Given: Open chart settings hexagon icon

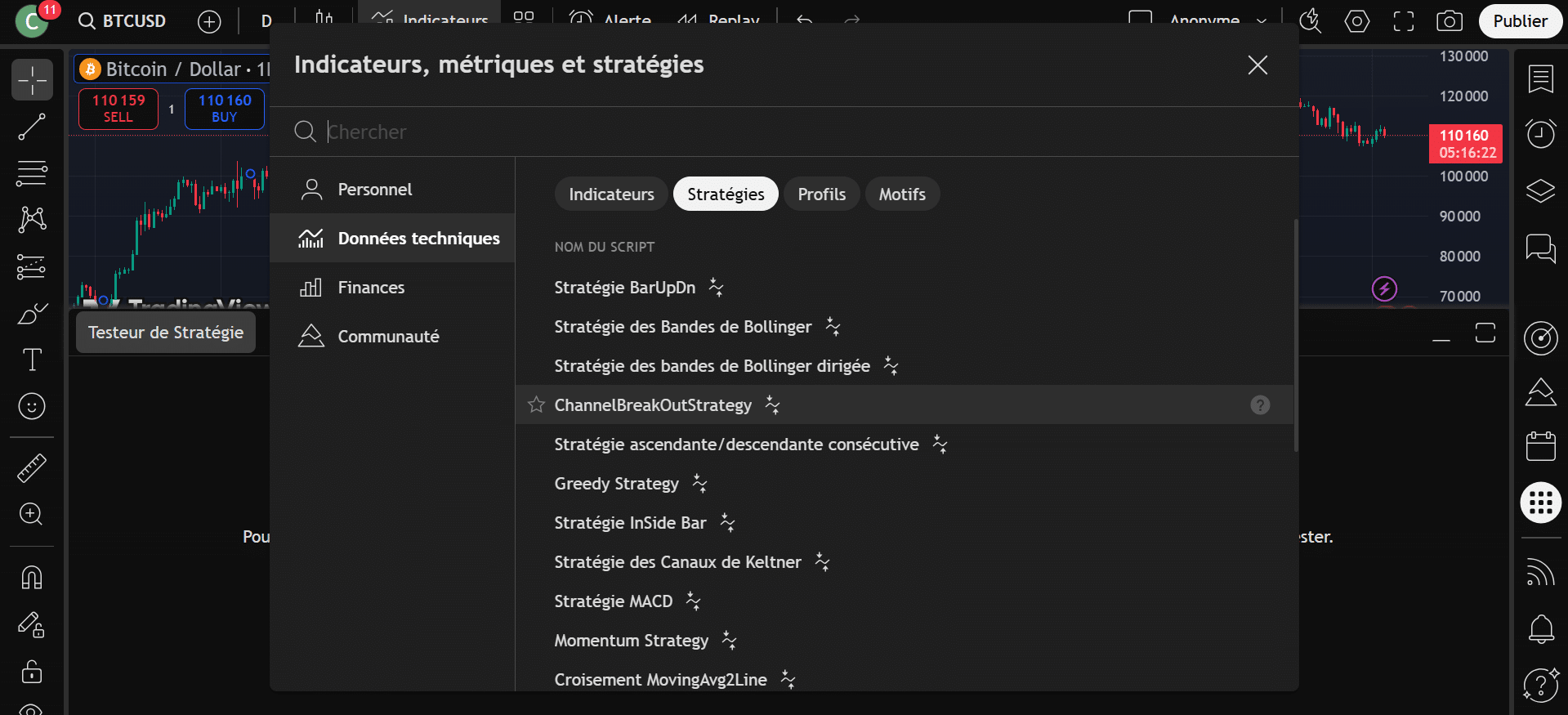Looking at the screenshot, I should coord(1357,21).
